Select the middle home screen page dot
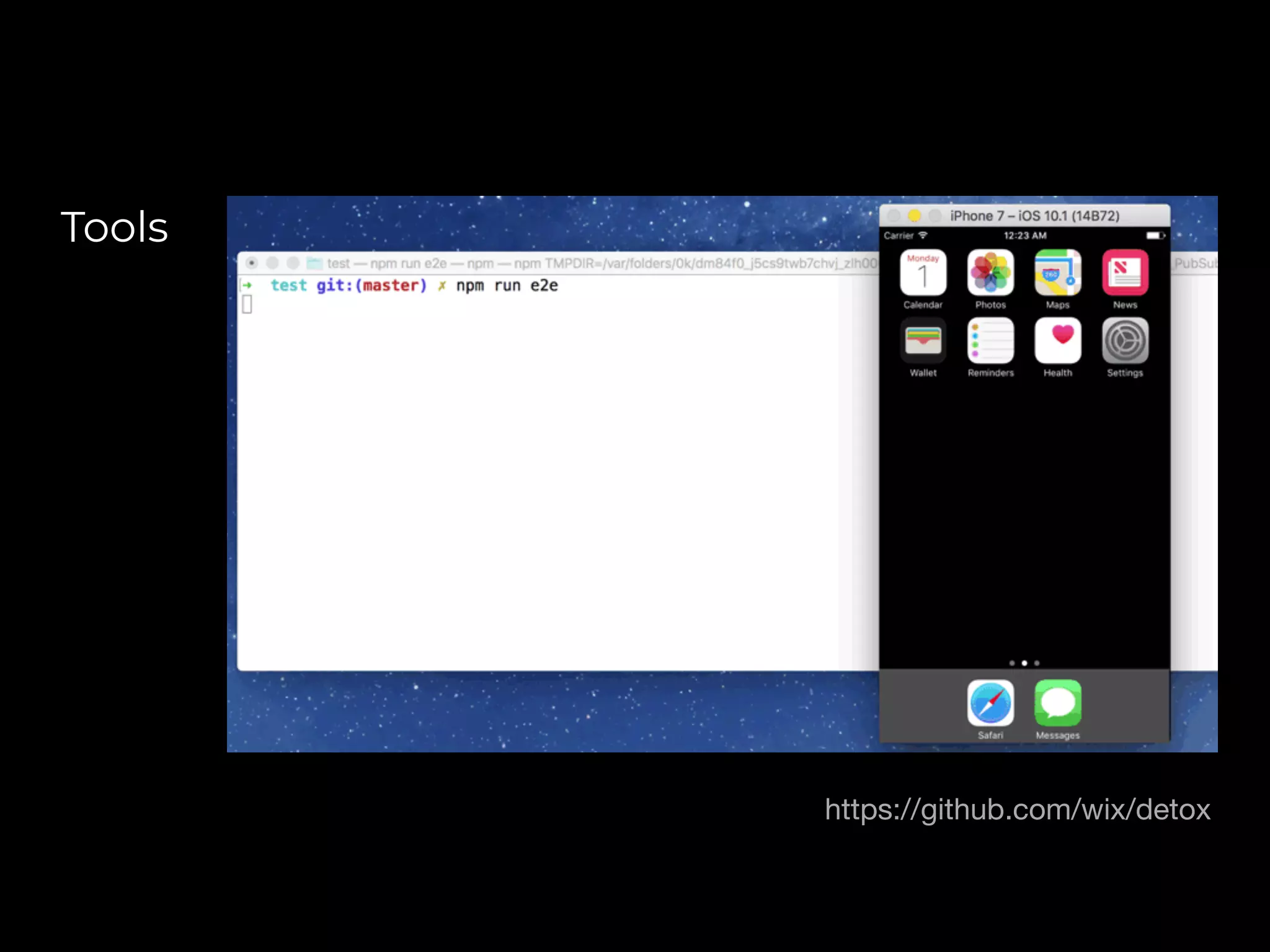 coord(1024,663)
